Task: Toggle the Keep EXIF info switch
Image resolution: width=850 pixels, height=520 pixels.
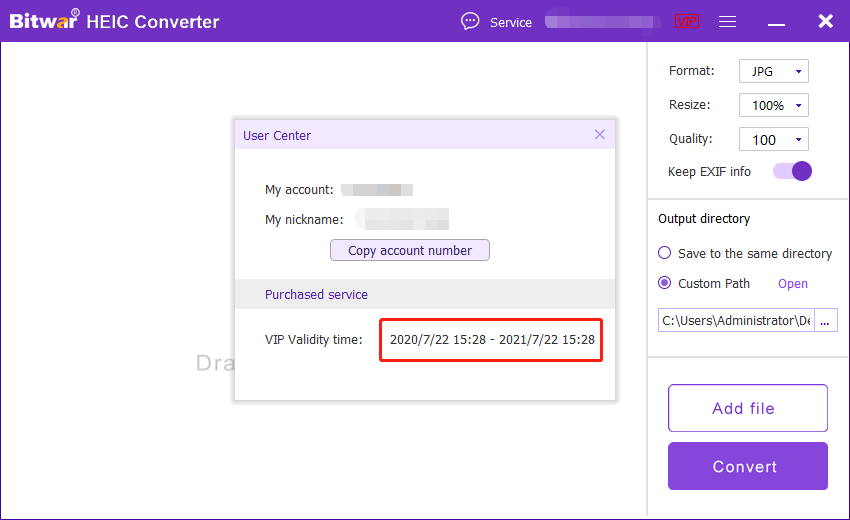Action: (x=792, y=171)
